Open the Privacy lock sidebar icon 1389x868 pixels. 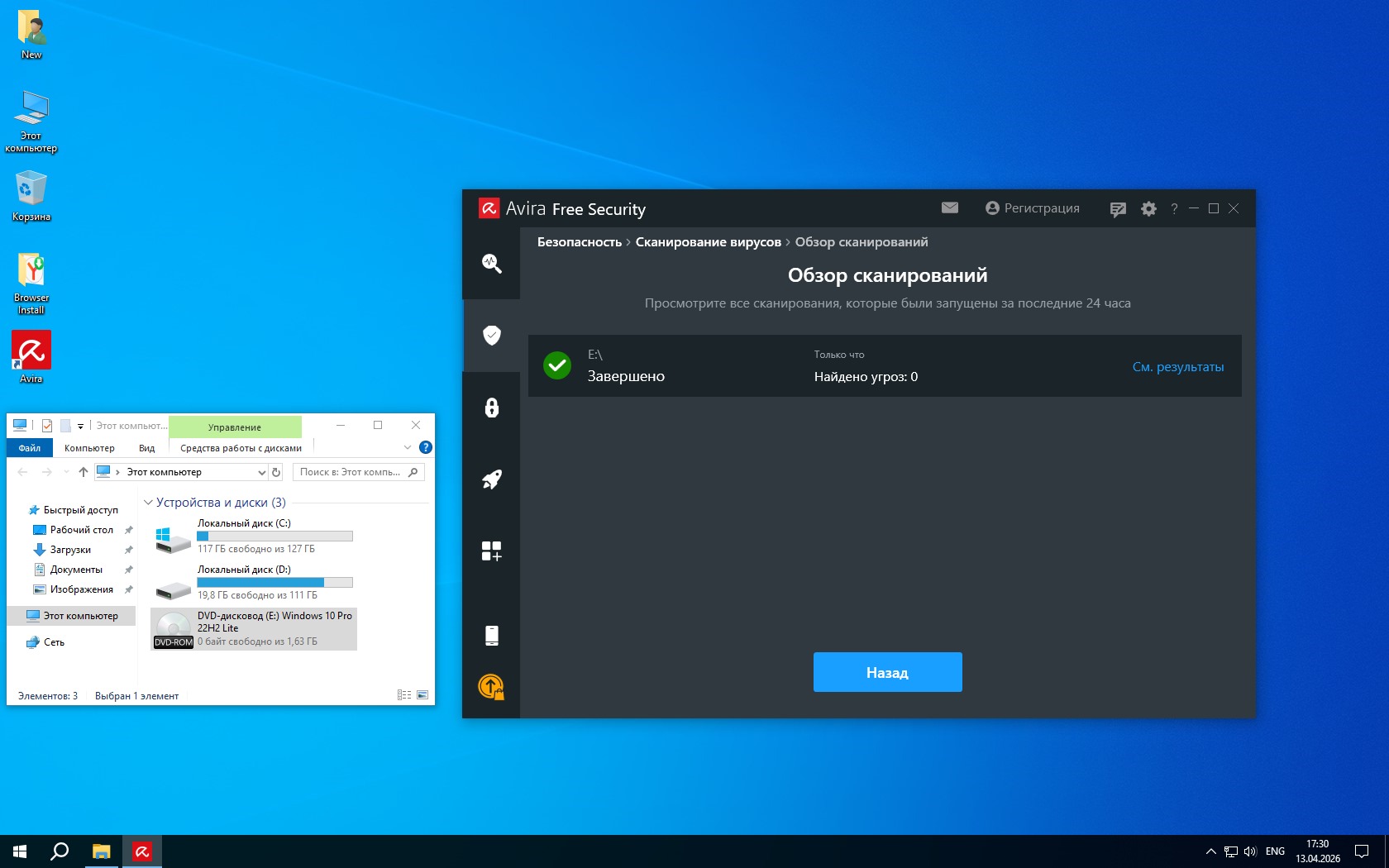(491, 408)
